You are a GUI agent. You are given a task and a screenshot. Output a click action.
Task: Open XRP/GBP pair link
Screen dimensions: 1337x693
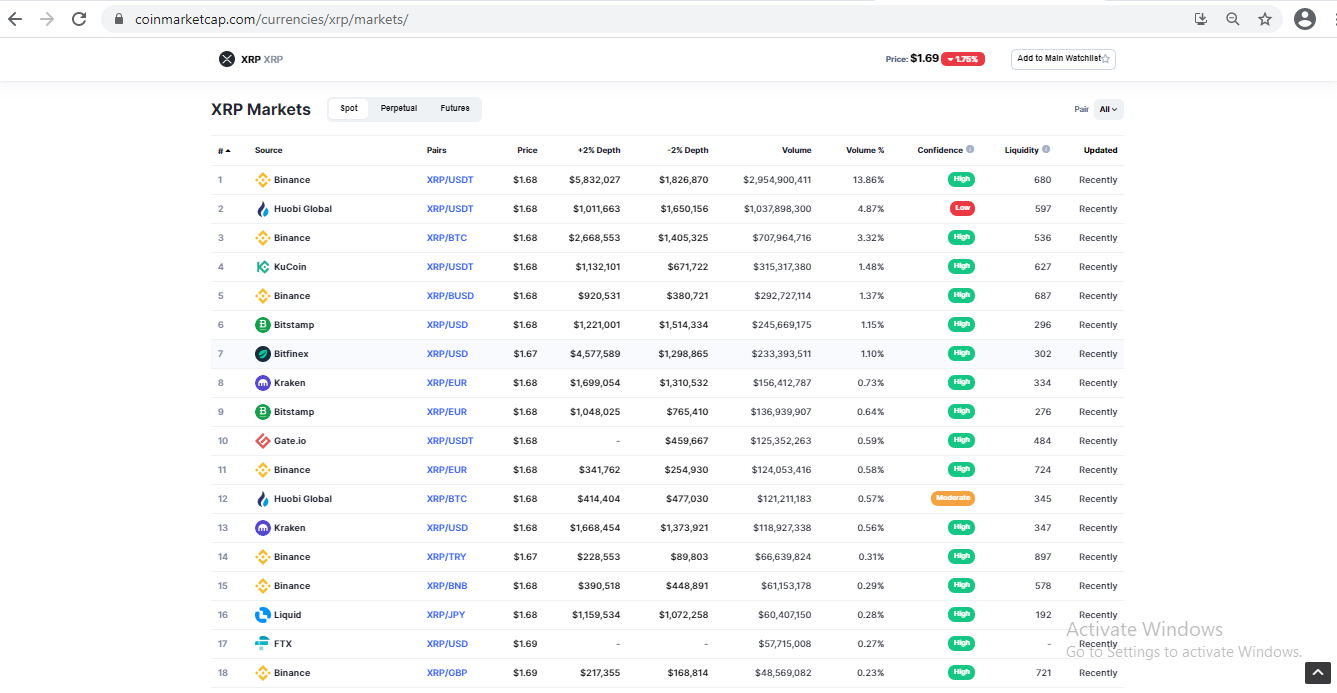pyautogui.click(x=447, y=673)
